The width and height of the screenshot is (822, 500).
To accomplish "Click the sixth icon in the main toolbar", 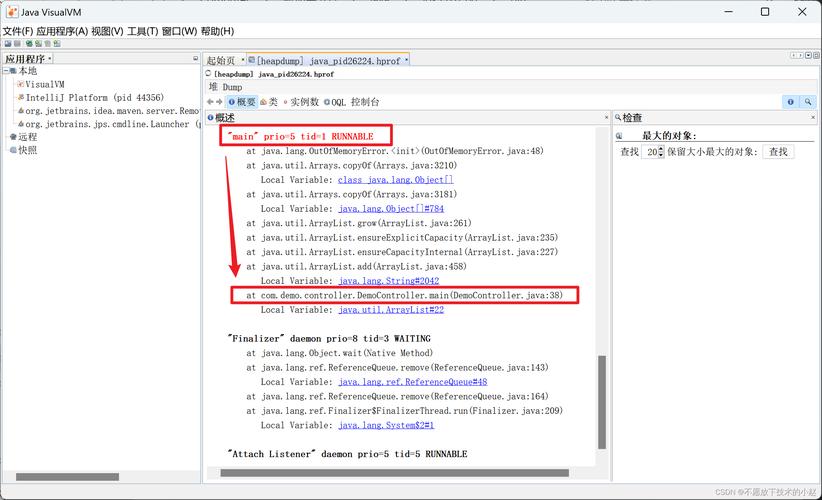I will click(x=57, y=44).
